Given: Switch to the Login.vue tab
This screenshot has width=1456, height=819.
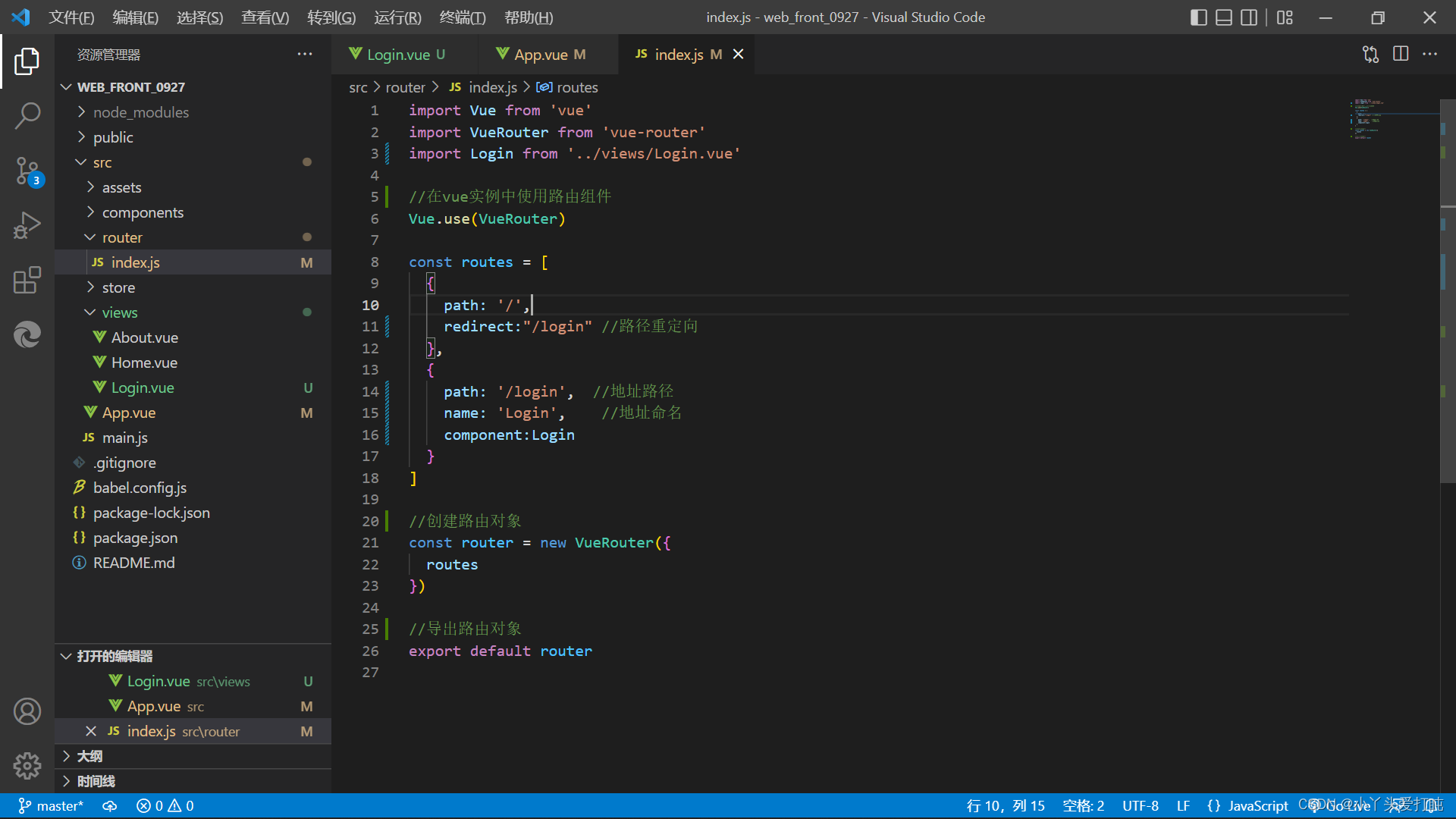Looking at the screenshot, I should click(405, 55).
